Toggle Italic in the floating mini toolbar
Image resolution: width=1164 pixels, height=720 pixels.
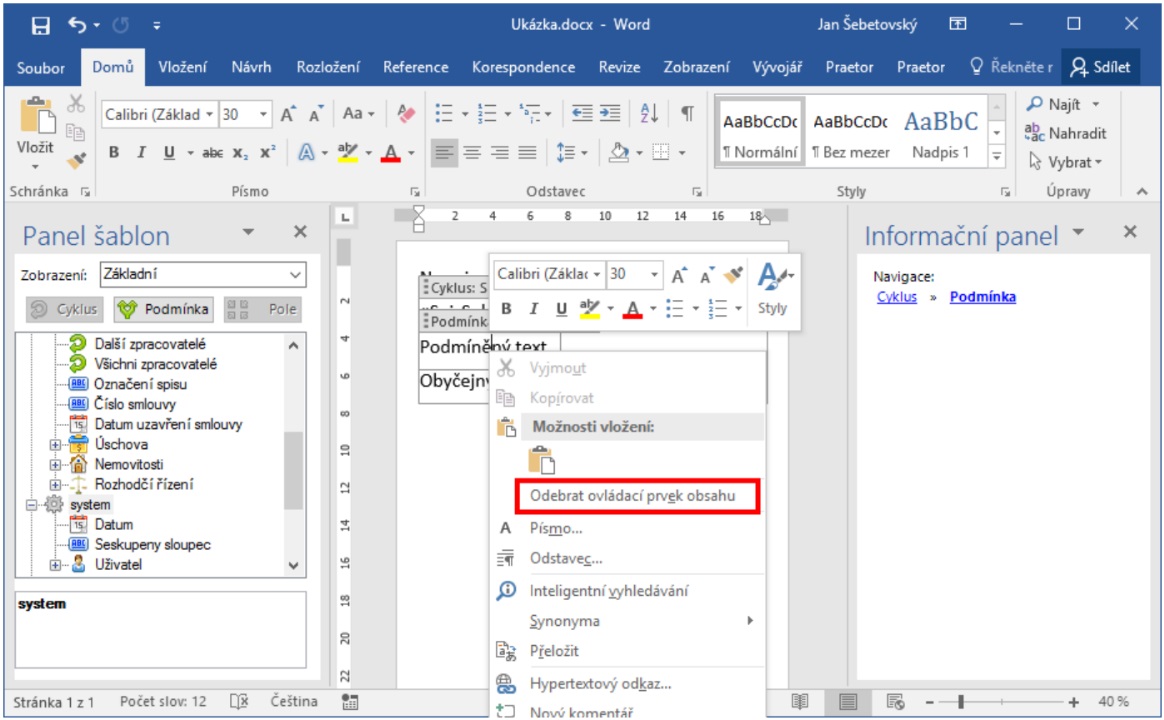point(533,309)
